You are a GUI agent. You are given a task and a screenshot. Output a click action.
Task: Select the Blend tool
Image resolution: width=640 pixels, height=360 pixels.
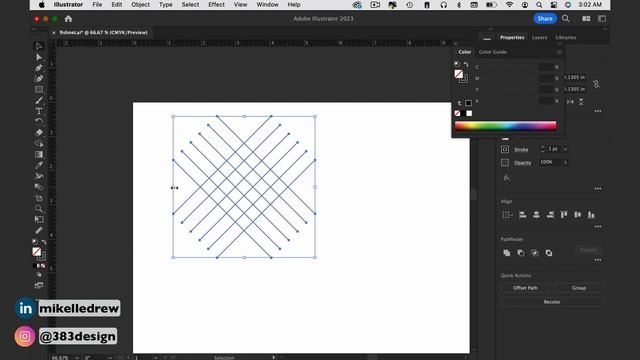click(39, 187)
